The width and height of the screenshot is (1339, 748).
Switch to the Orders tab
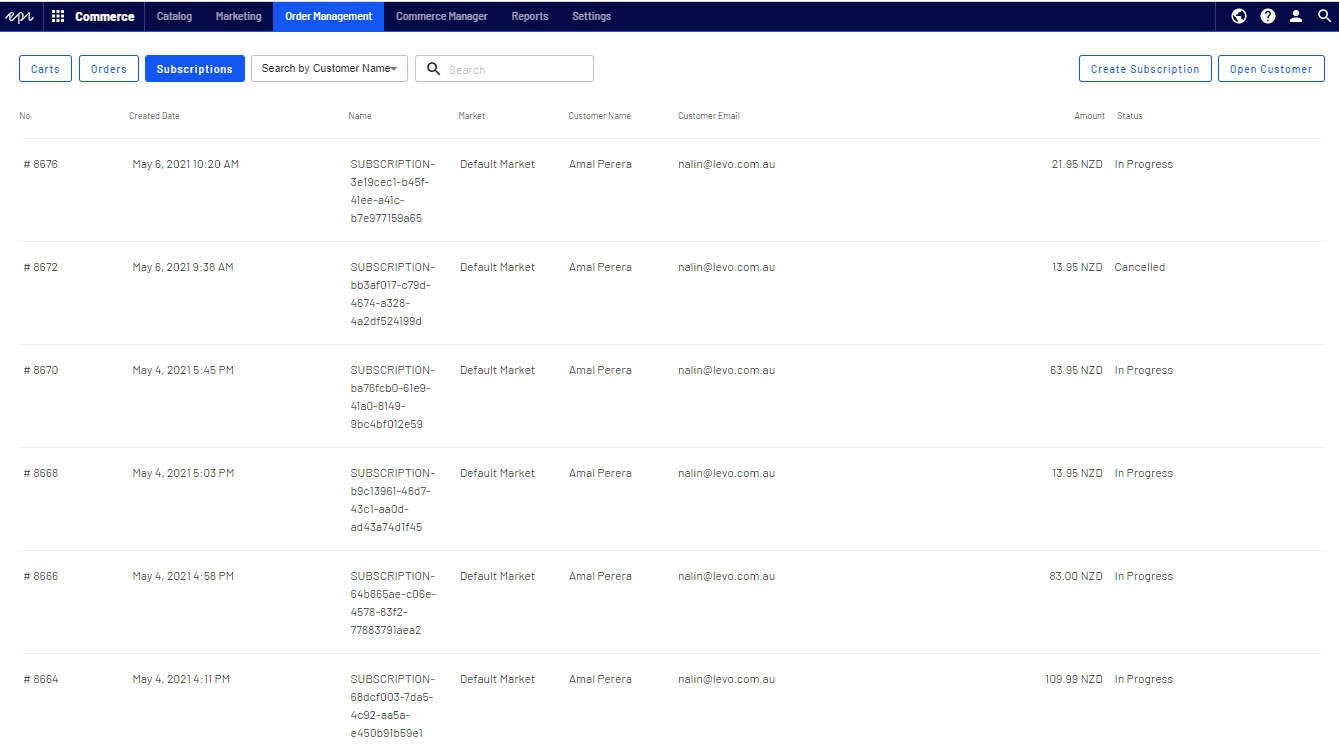click(x=108, y=69)
